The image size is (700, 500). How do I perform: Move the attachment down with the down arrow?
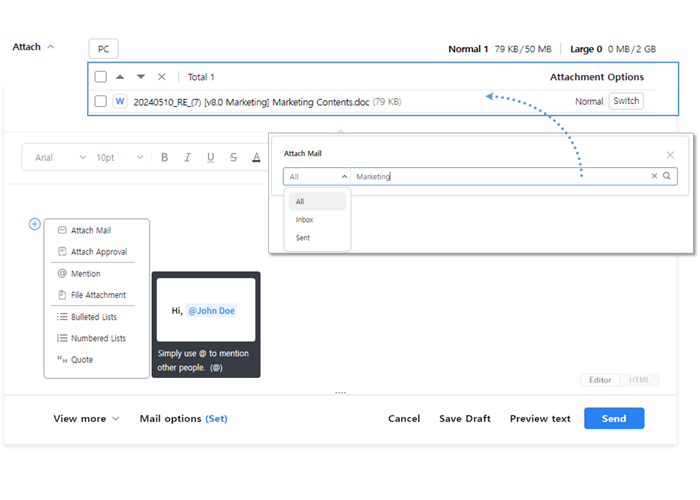point(141,77)
